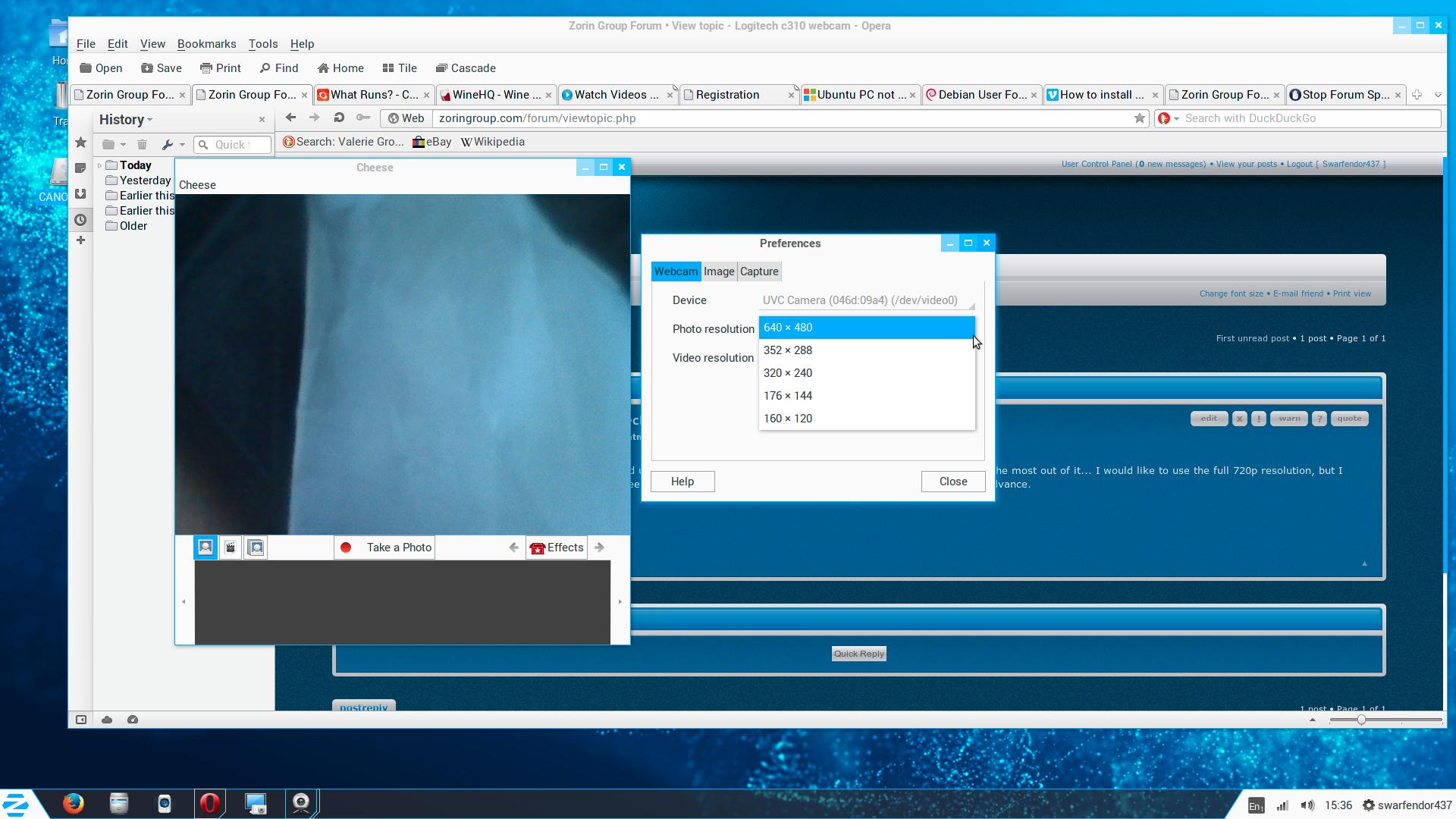Select 160 × 120 photo resolution
Image resolution: width=1456 pixels, height=819 pixels.
coord(867,419)
